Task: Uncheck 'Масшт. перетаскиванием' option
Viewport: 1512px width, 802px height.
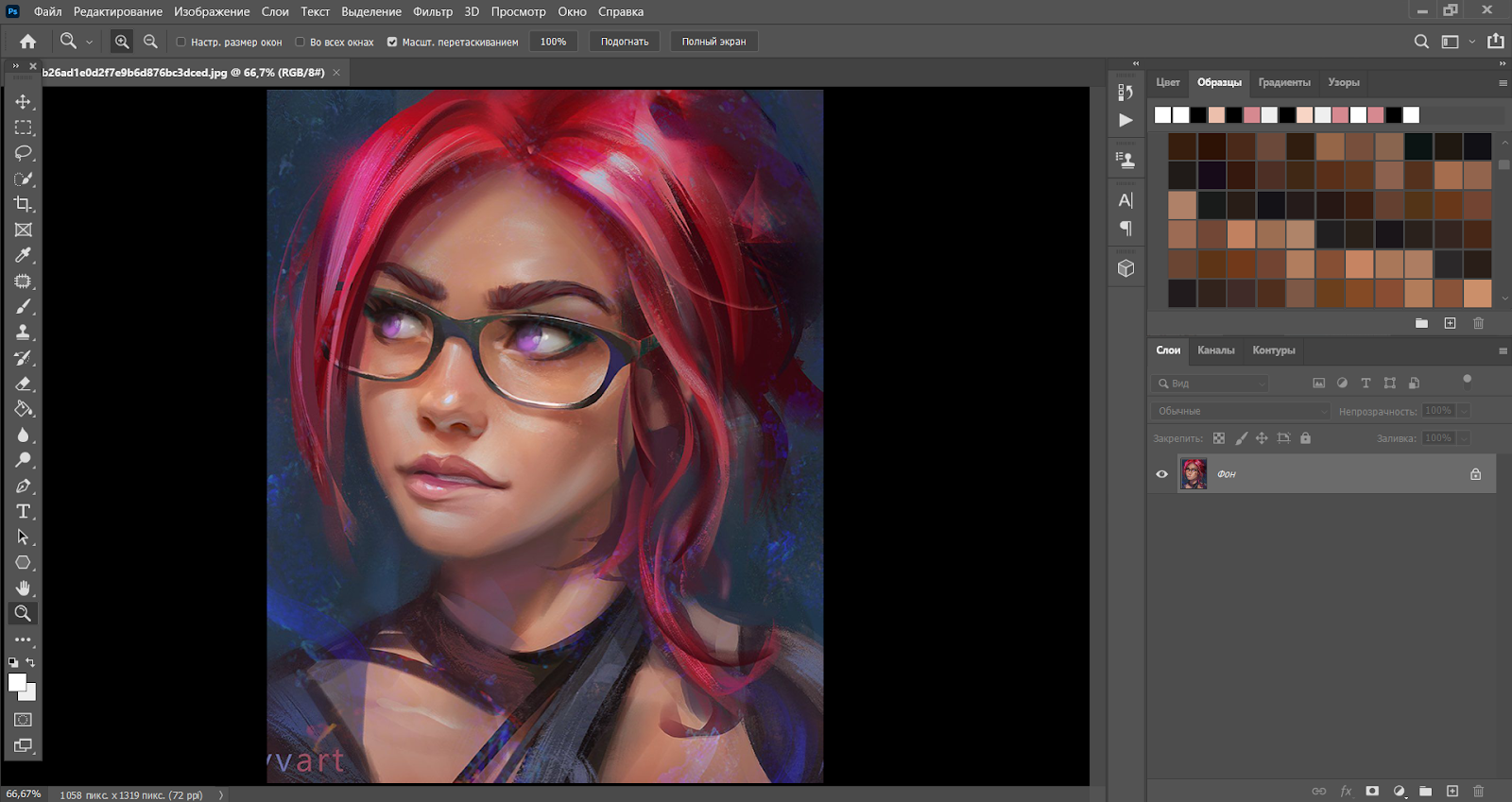Action: (392, 42)
